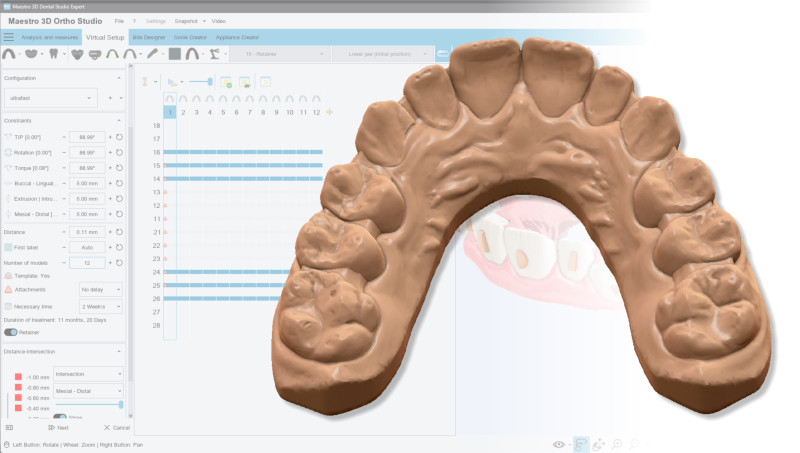This screenshot has width=800, height=453.
Task: Click the Attachments warning triangle icon
Action: pos(9,289)
